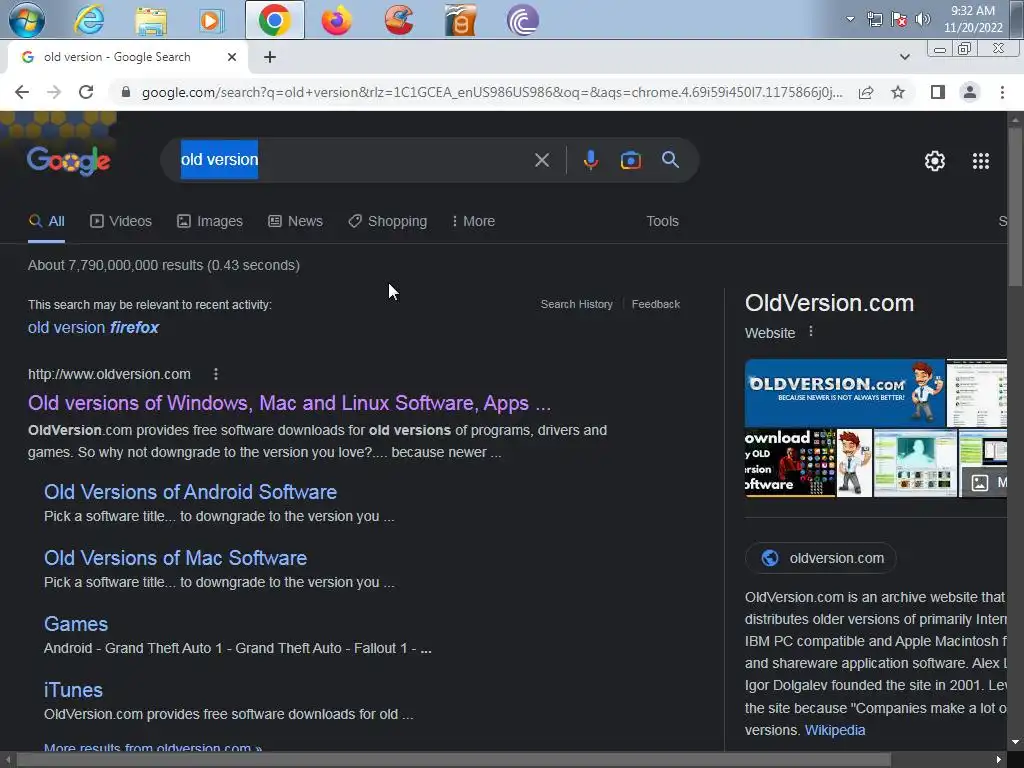Image resolution: width=1024 pixels, height=768 pixels.
Task: Switch to the Shopping tab
Action: click(387, 221)
